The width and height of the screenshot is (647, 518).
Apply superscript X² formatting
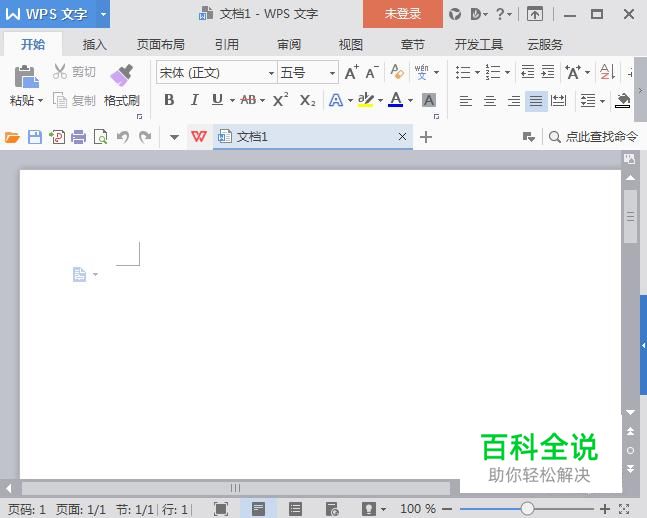(x=281, y=100)
